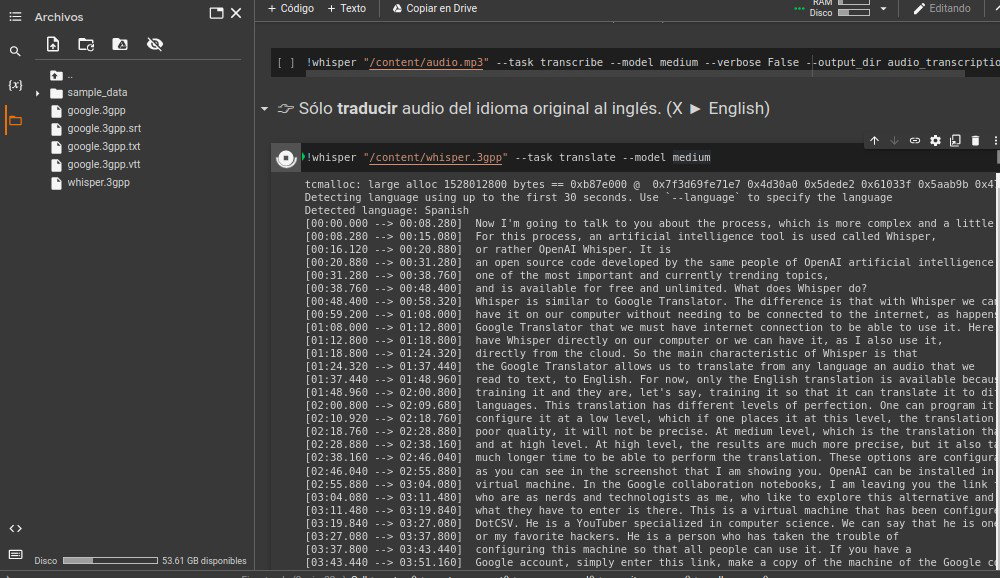Click Copiar en Drive button
Viewport: 1000px width, 578px height.
click(434, 8)
